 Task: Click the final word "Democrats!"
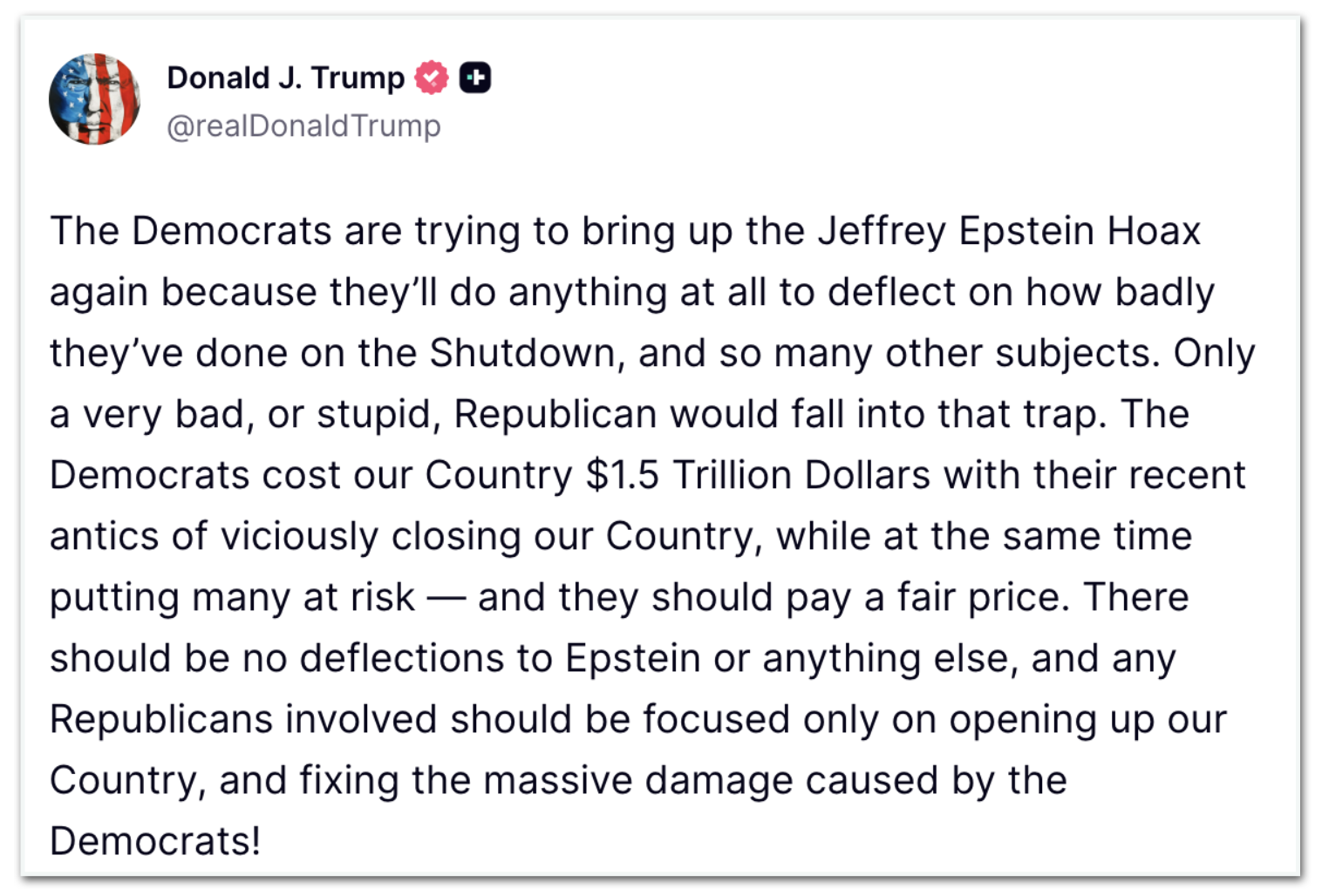click(x=155, y=842)
